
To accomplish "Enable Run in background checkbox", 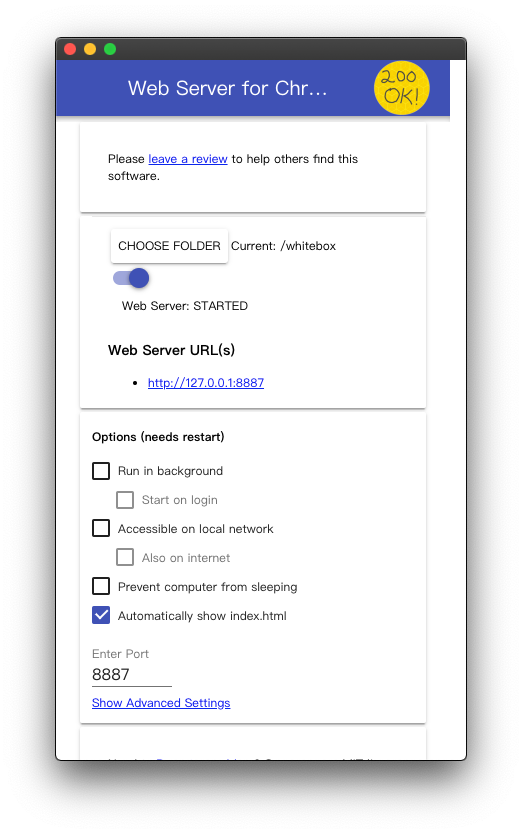I will [101, 471].
